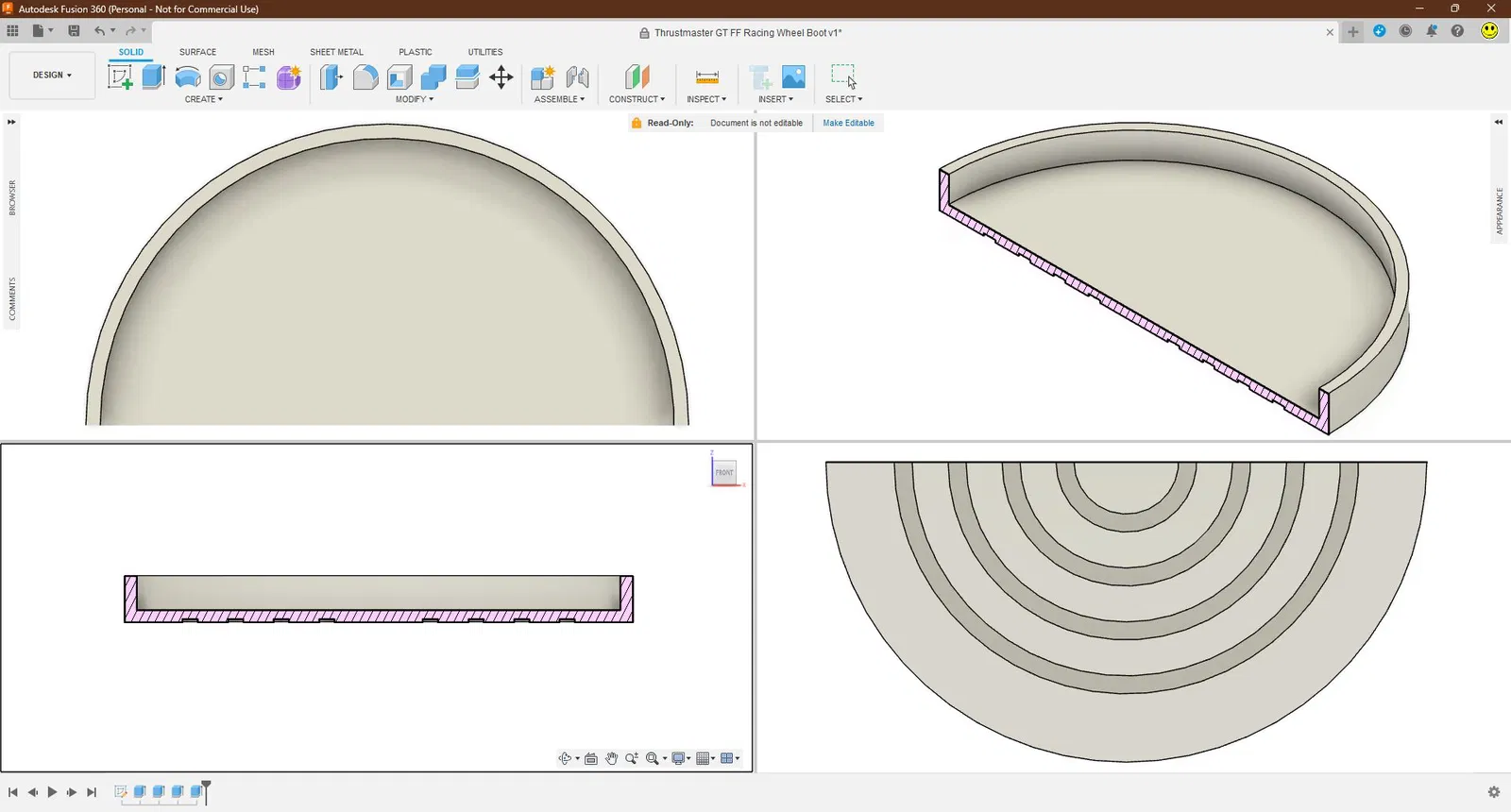Click the FRONT view cube face
Image resolution: width=1511 pixels, height=812 pixels.
pyautogui.click(x=724, y=472)
